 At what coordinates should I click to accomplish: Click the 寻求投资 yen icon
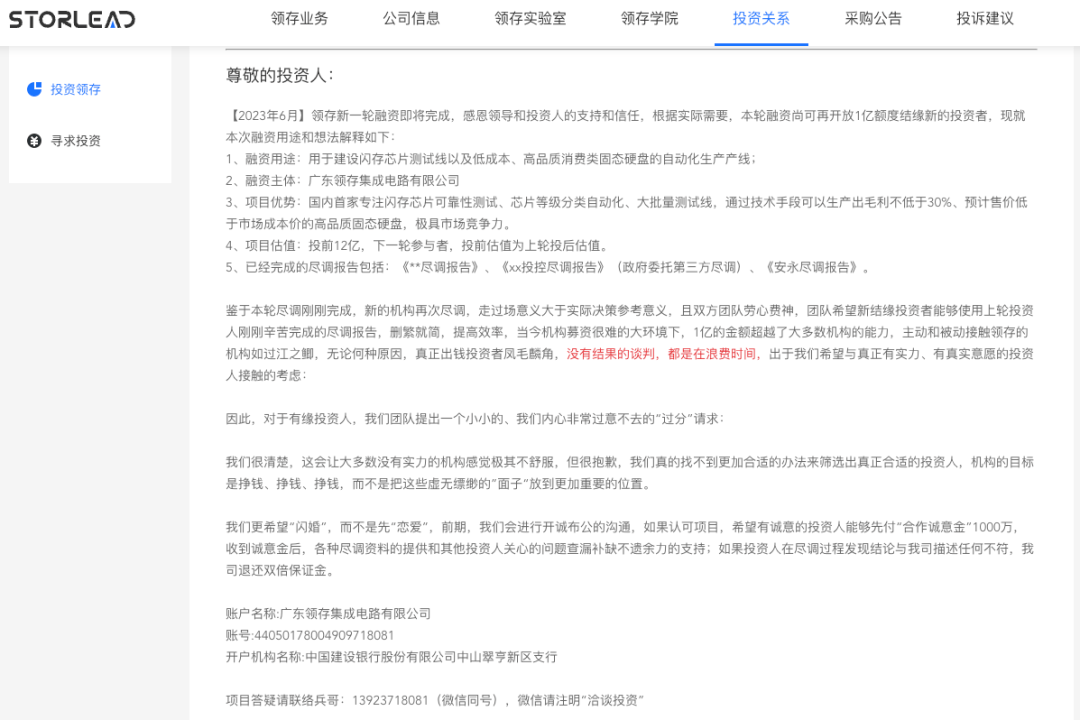coord(34,141)
